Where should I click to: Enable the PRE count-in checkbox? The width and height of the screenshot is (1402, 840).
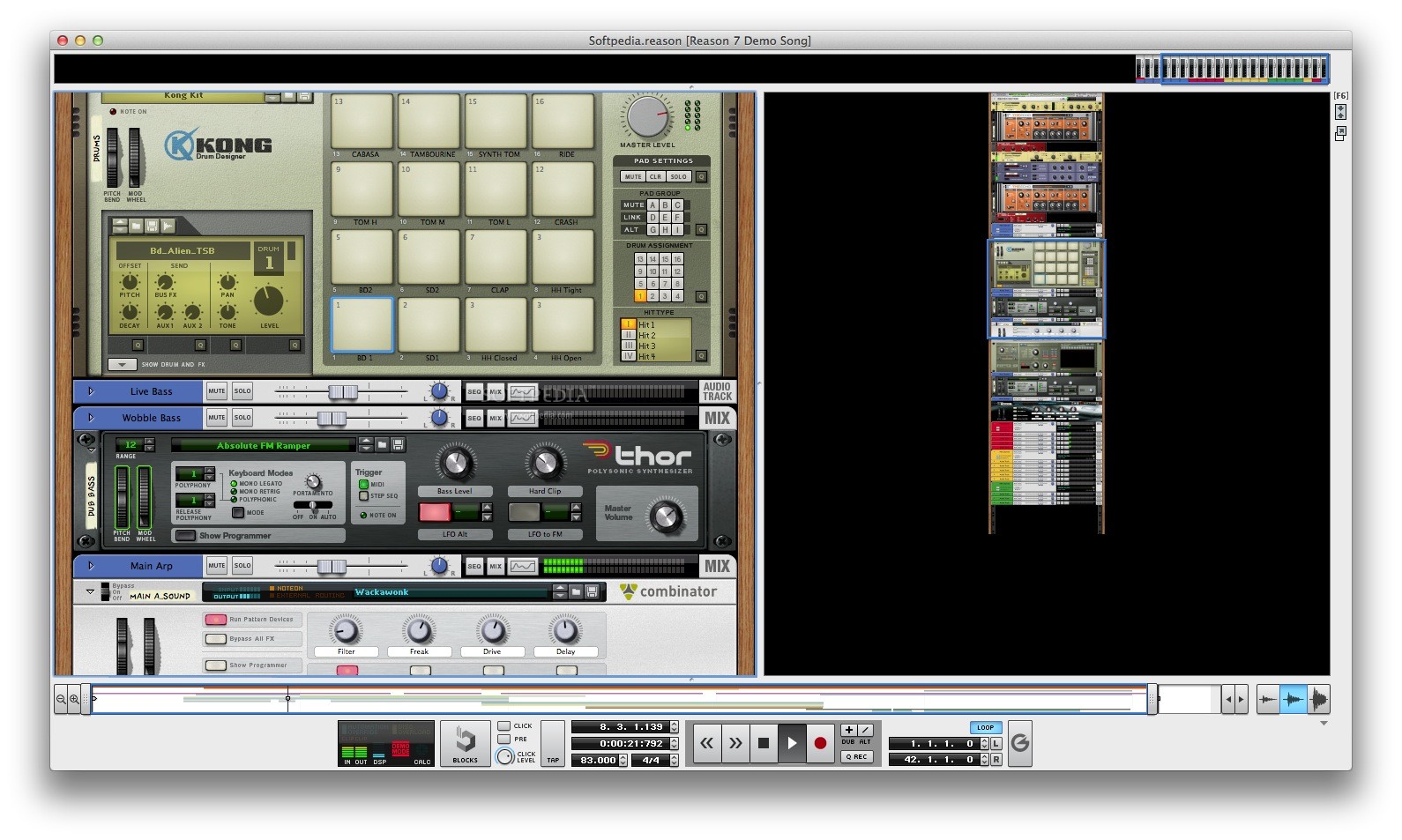[x=504, y=740]
